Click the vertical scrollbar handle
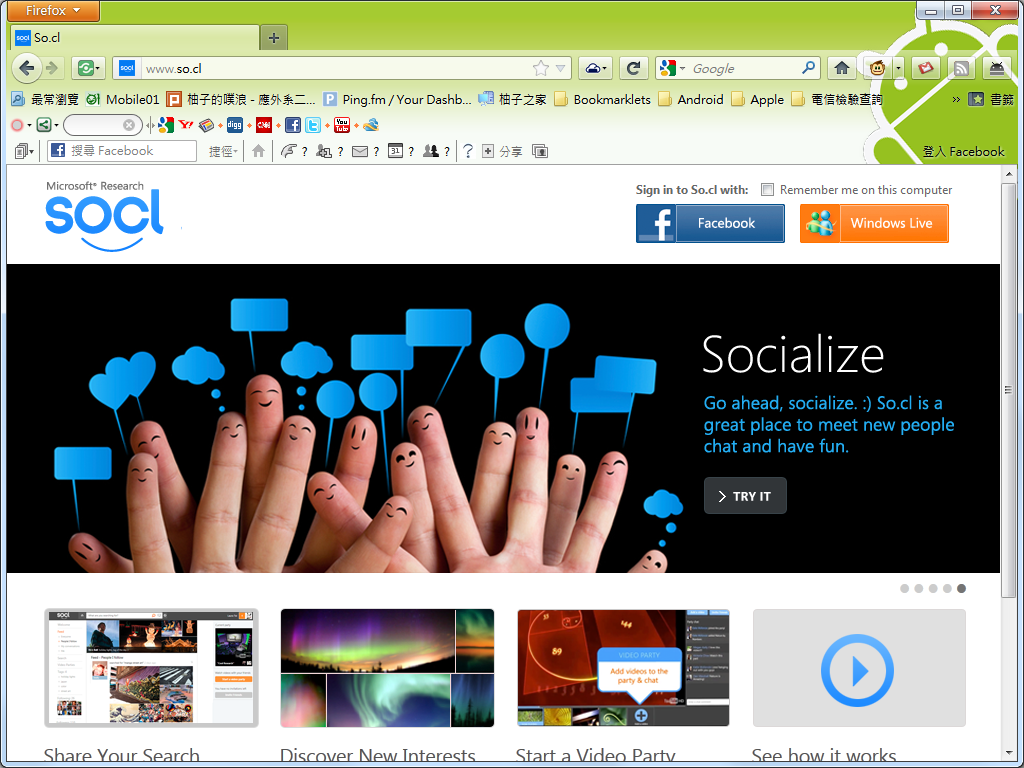 1008,391
